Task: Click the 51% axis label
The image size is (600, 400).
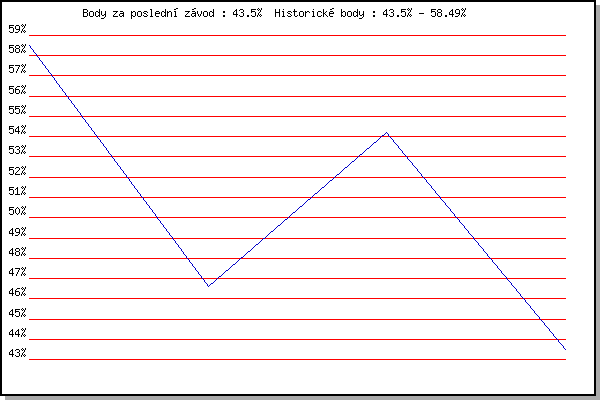Action: 17,191
